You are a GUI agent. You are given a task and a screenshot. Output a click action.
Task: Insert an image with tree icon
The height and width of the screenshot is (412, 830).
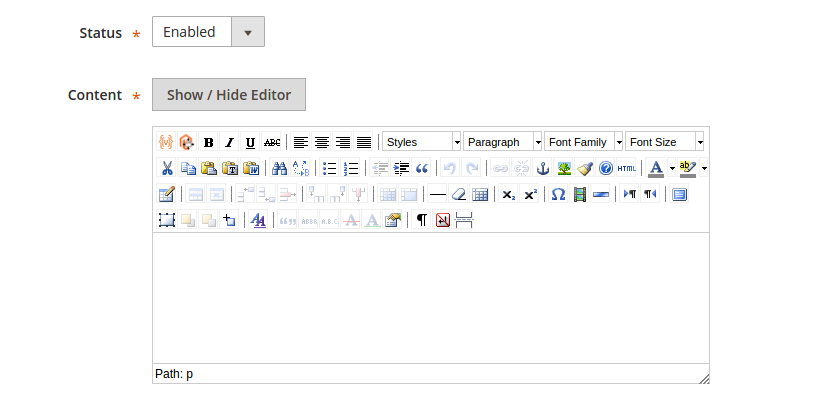click(x=564, y=168)
